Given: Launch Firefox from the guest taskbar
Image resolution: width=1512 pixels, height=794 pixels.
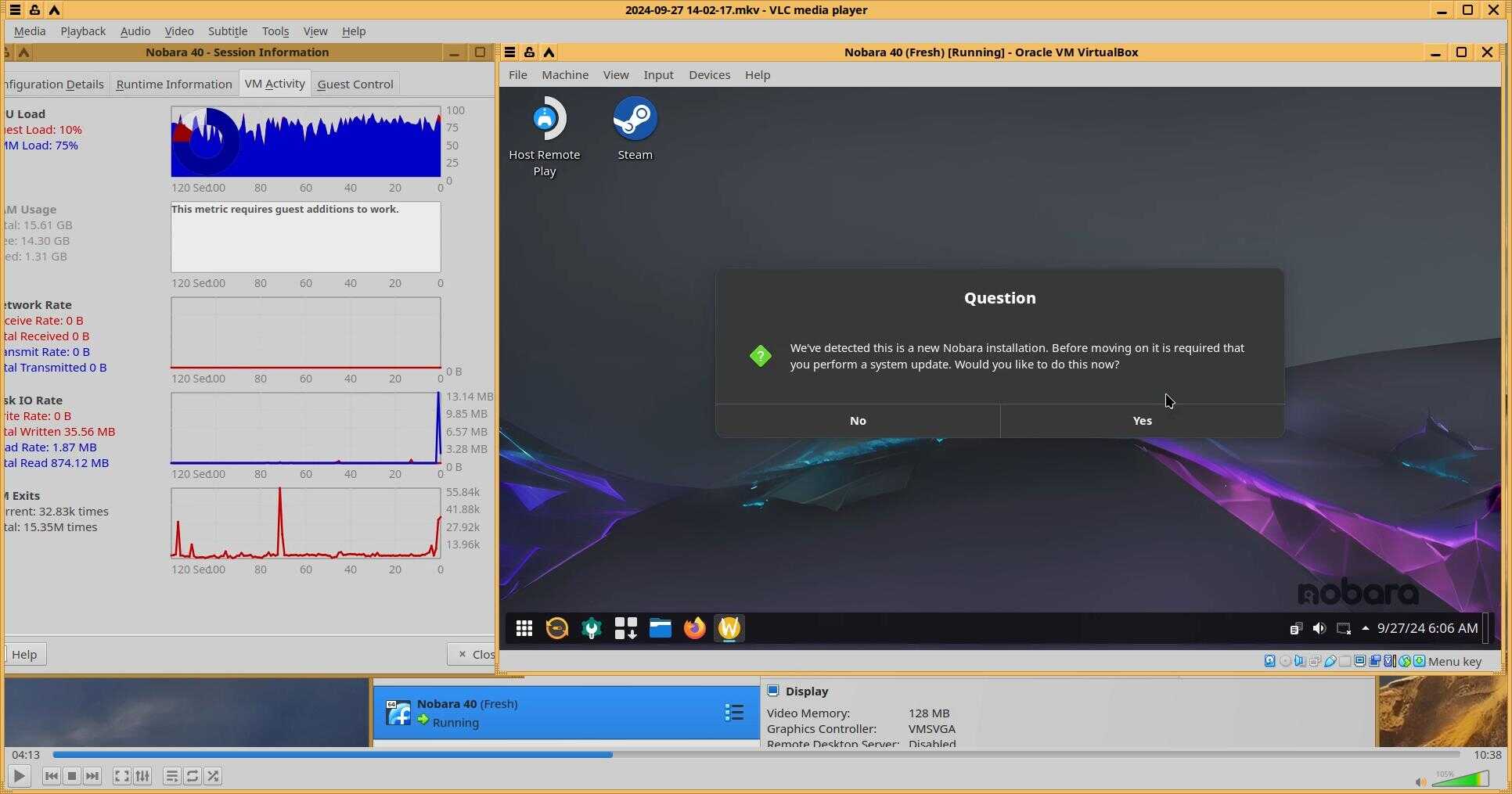Looking at the screenshot, I should 694,628.
